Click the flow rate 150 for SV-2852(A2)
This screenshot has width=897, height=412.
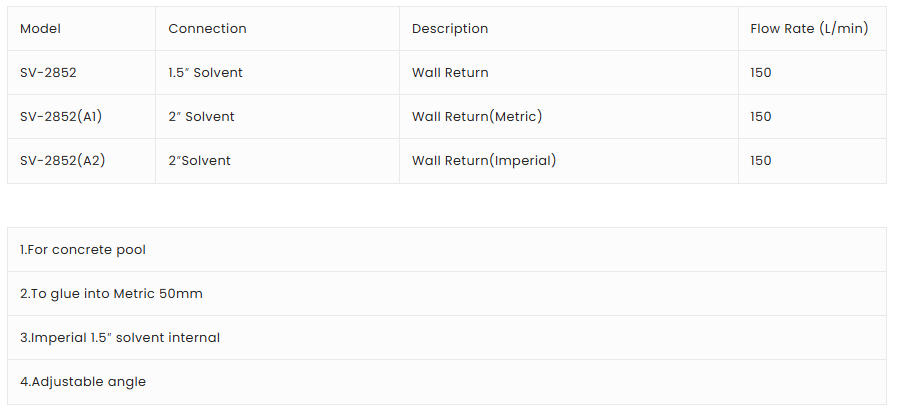(x=760, y=161)
